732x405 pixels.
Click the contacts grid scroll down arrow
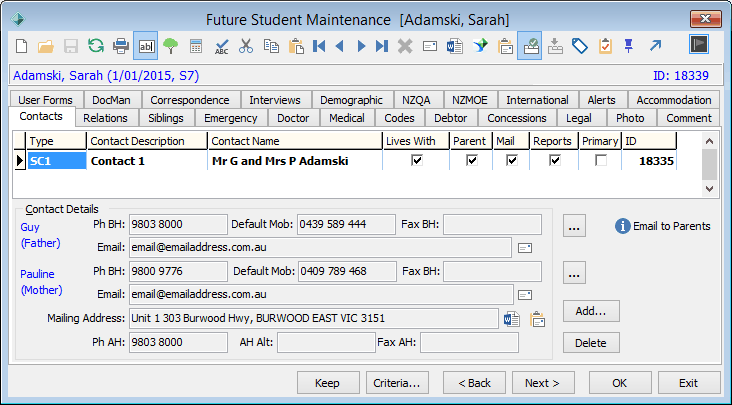pos(710,189)
